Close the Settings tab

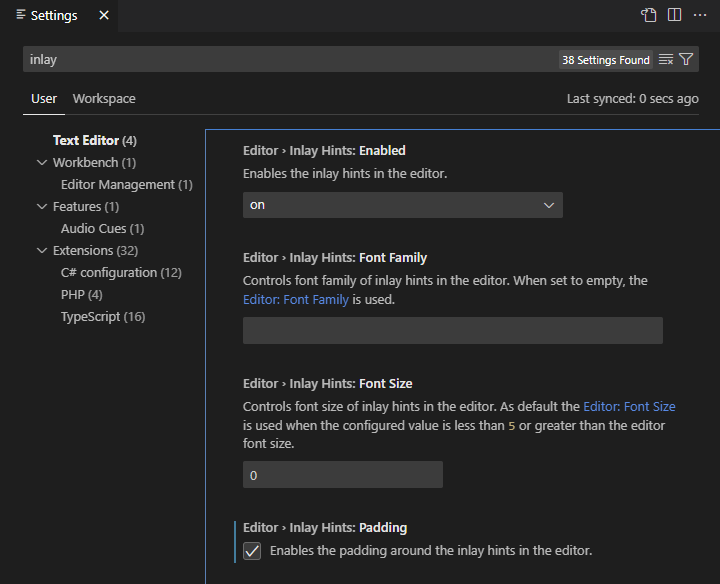click(x=104, y=16)
